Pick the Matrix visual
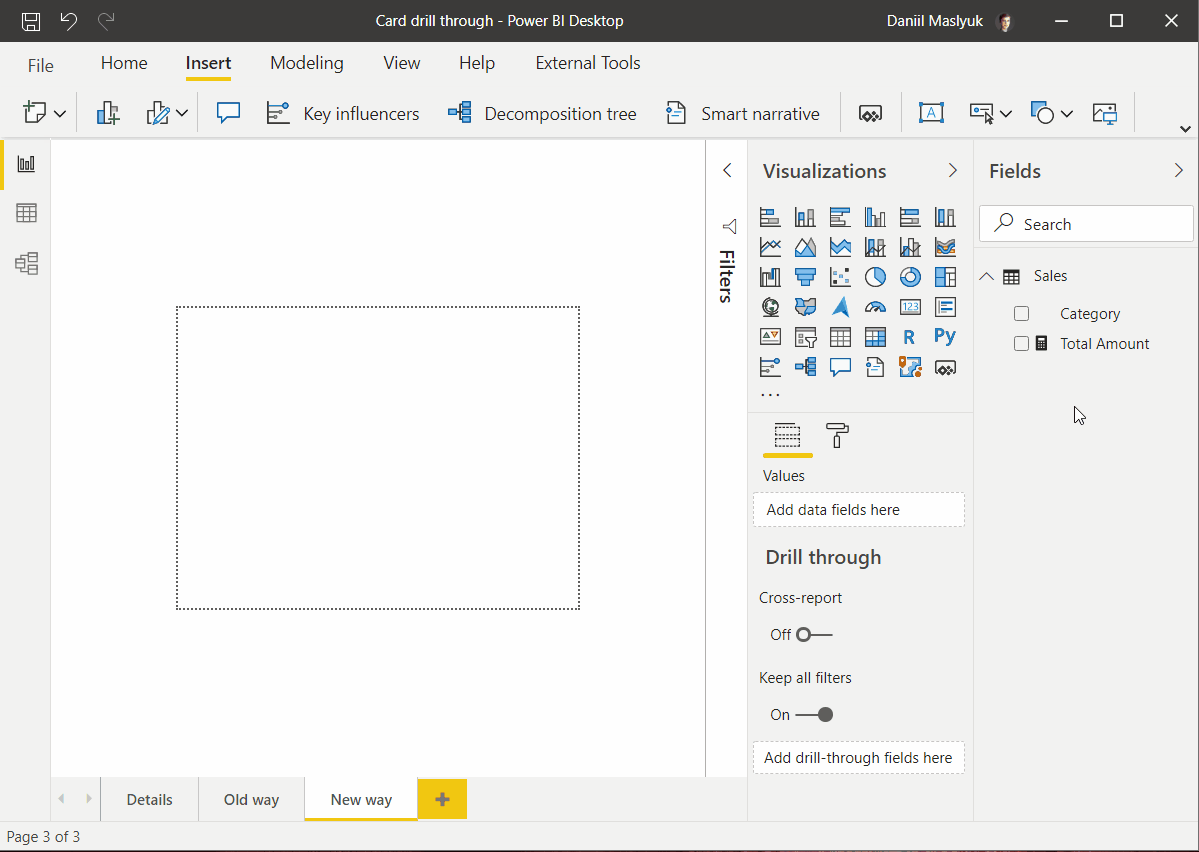Screen dimensions: 1199x852 pos(876,337)
